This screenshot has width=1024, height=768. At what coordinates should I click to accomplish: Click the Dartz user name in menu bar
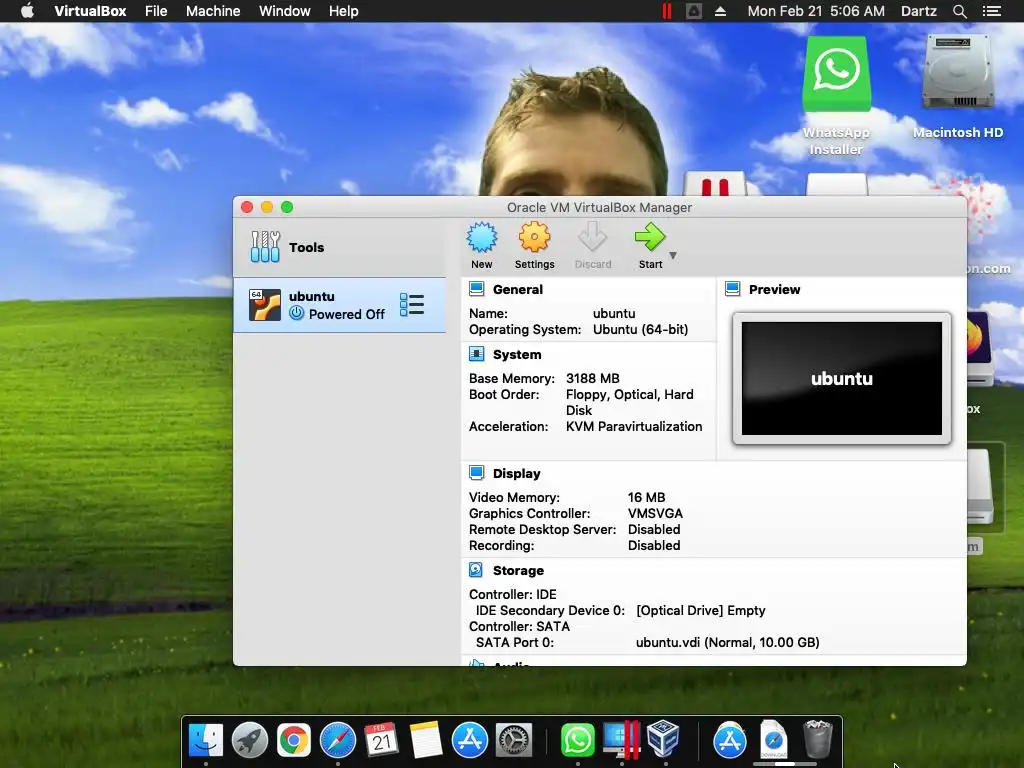pos(918,11)
